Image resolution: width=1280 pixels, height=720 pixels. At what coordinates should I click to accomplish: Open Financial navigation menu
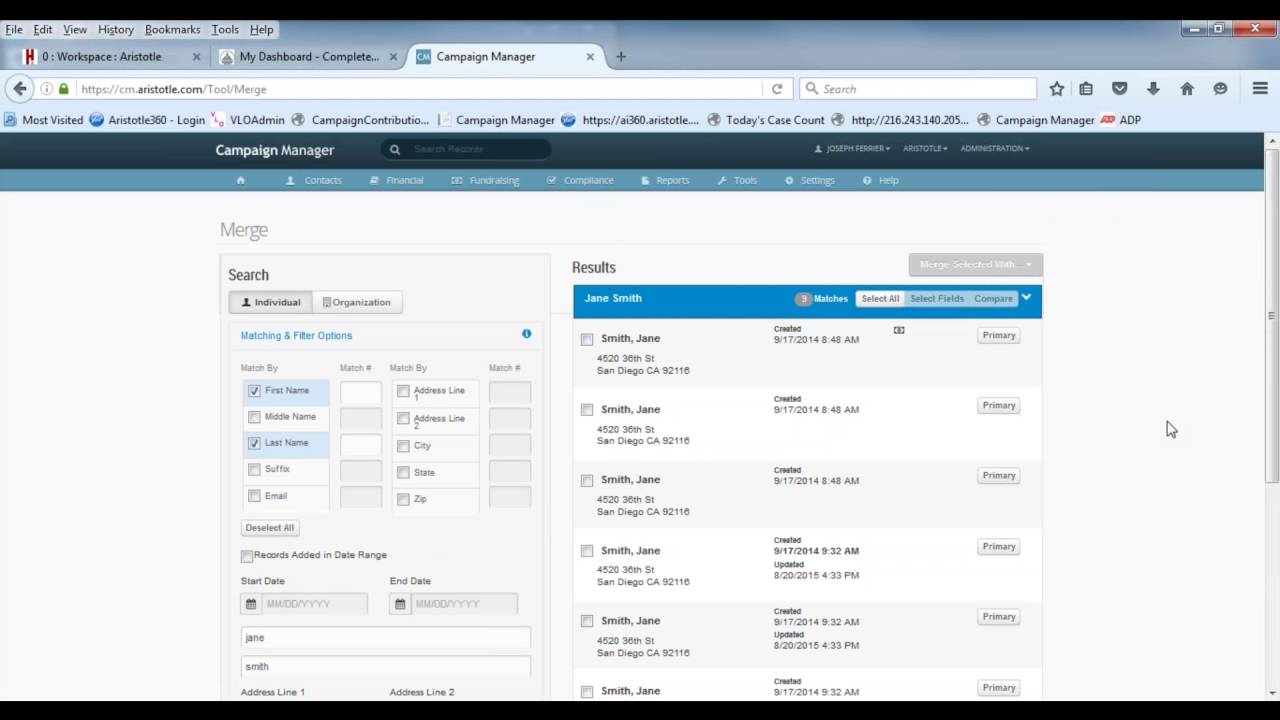[x=396, y=180]
